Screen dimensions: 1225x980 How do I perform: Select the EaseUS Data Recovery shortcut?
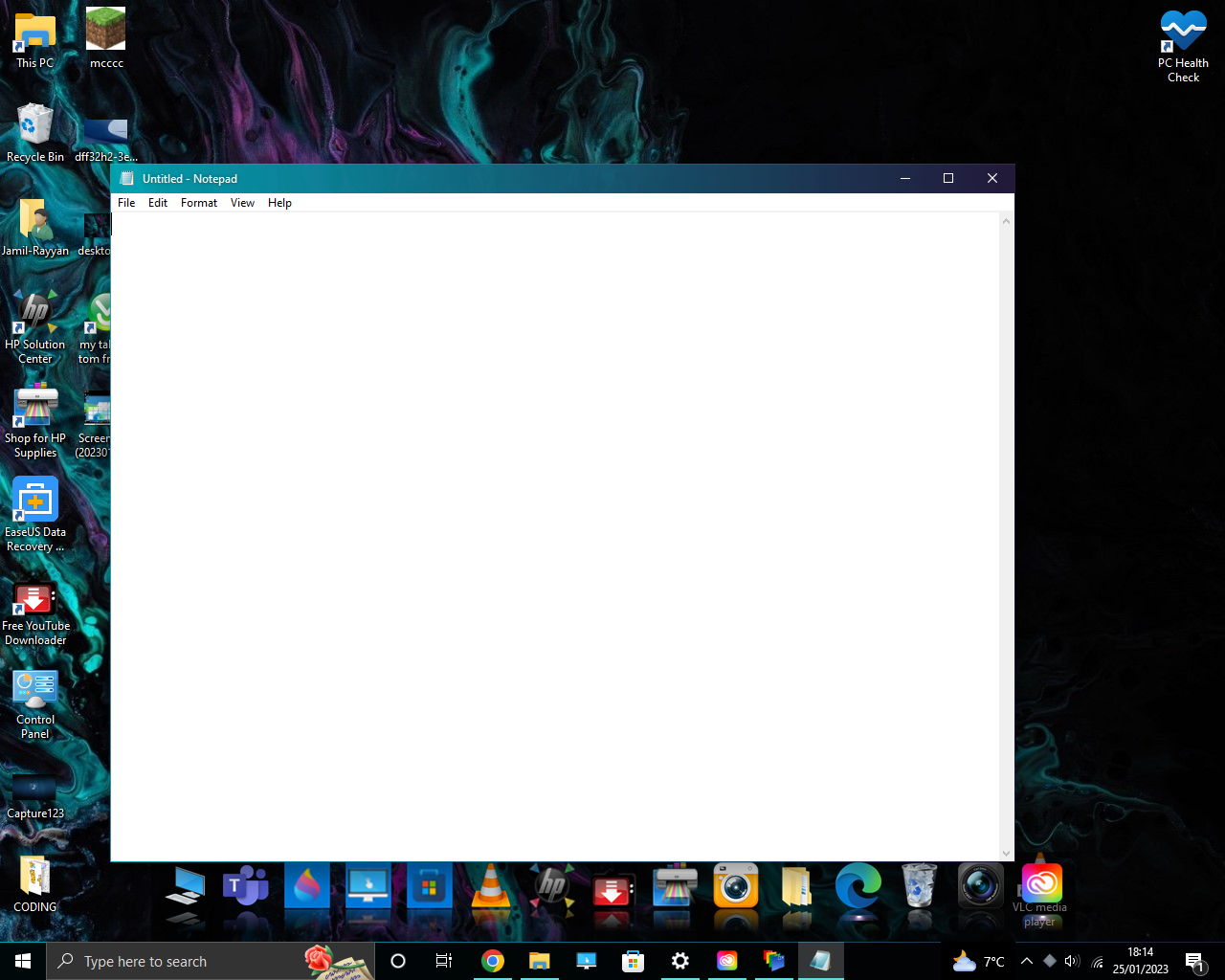tap(35, 516)
